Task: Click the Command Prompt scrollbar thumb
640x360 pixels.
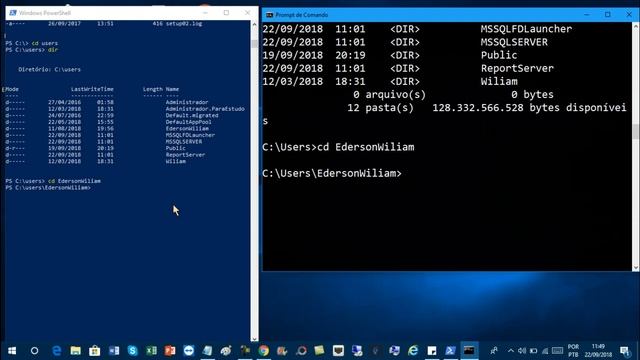Action: 636,132
